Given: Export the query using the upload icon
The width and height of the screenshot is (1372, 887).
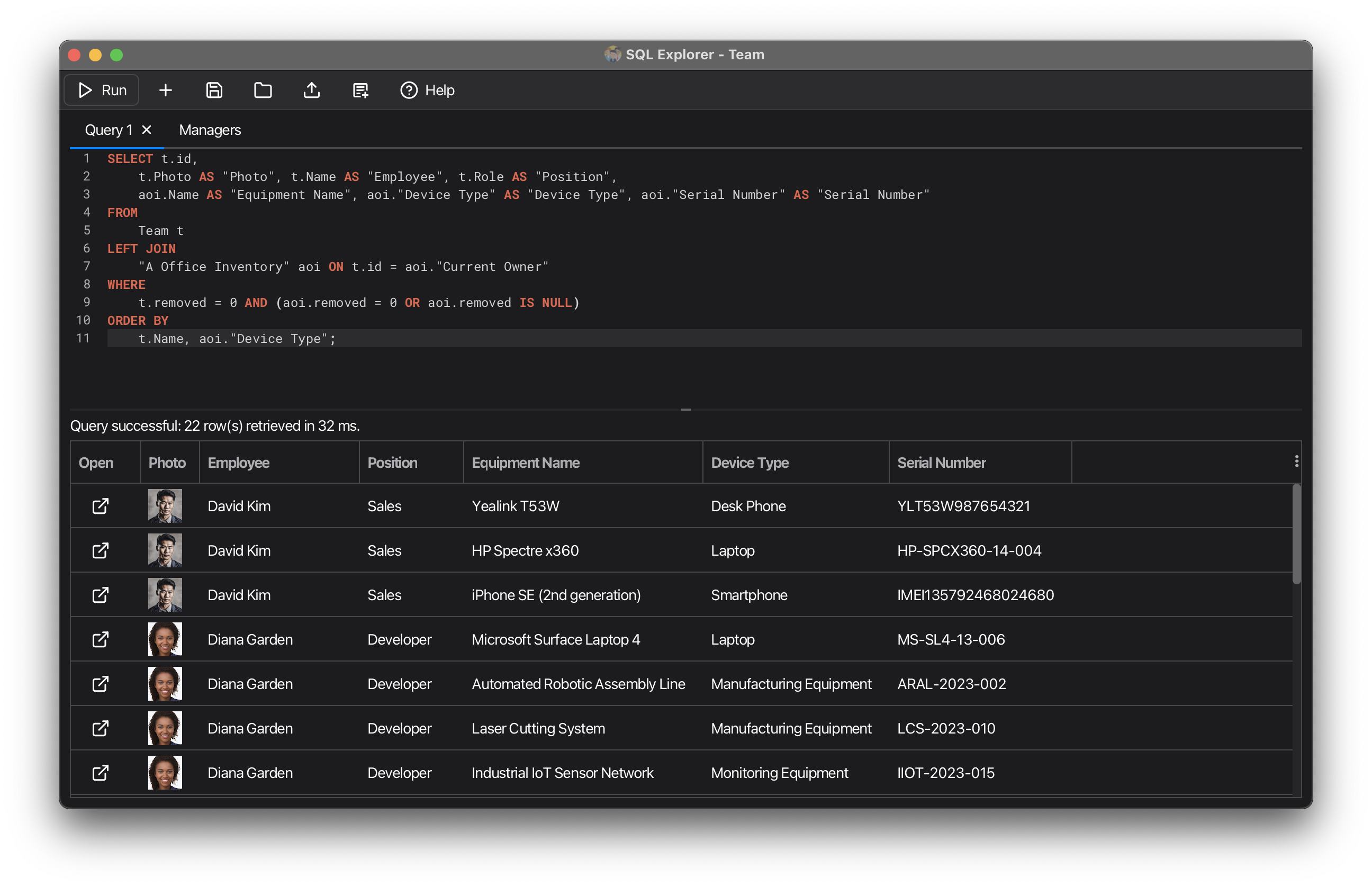Looking at the screenshot, I should pyautogui.click(x=311, y=90).
